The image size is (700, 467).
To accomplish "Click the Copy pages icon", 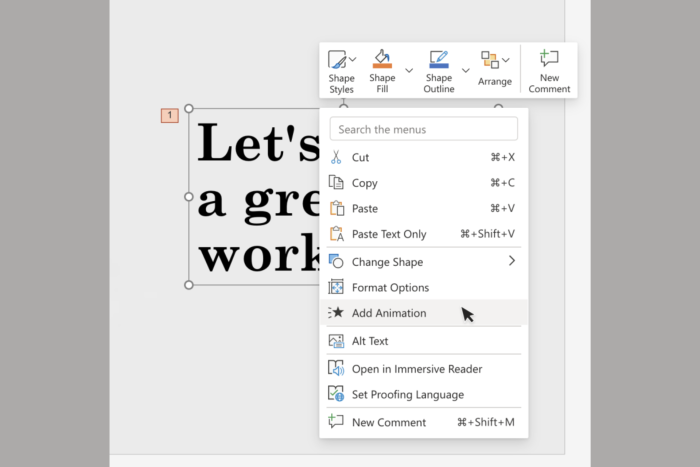I will (x=336, y=183).
